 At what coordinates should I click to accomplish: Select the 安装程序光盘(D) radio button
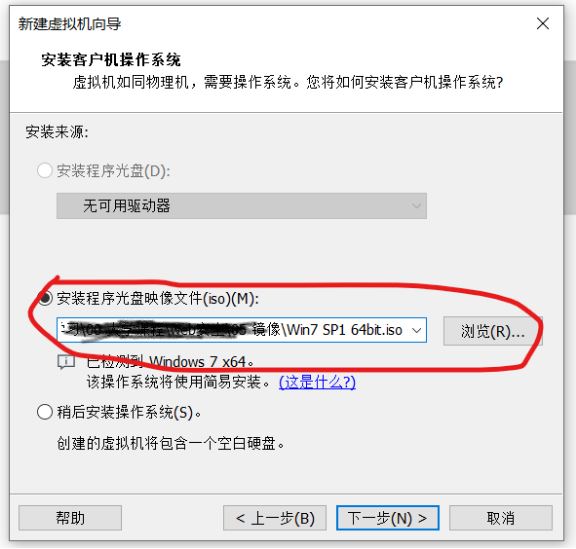pyautogui.click(x=45, y=171)
